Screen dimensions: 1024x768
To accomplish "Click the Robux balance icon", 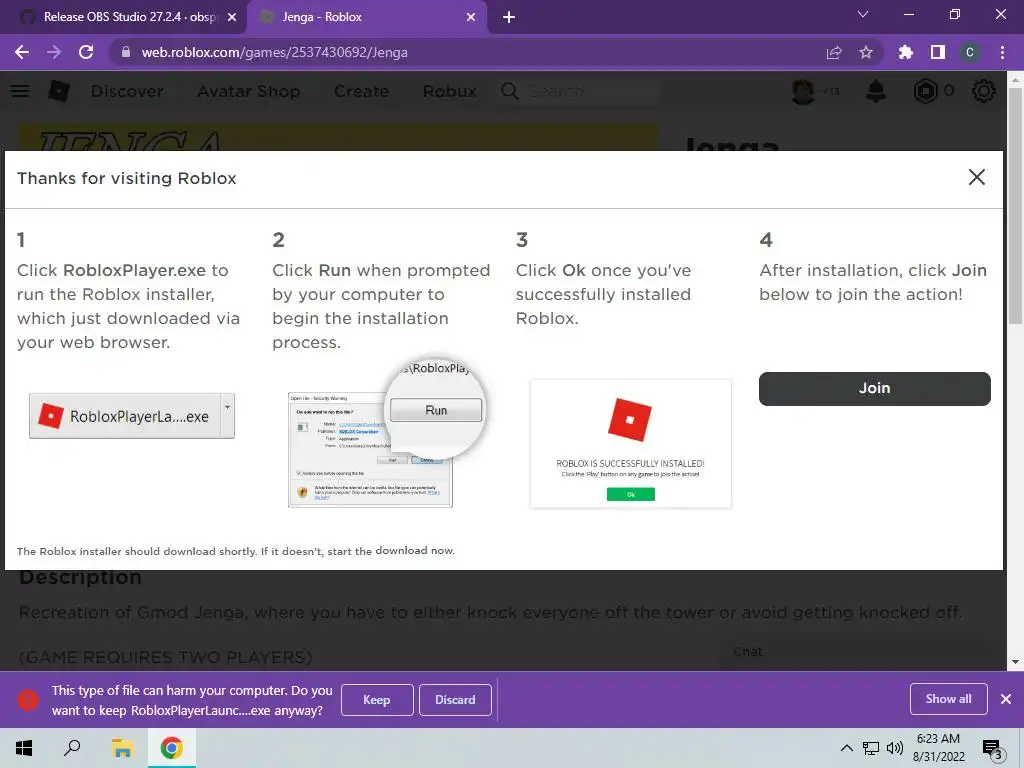I will pyautogui.click(x=925, y=91).
